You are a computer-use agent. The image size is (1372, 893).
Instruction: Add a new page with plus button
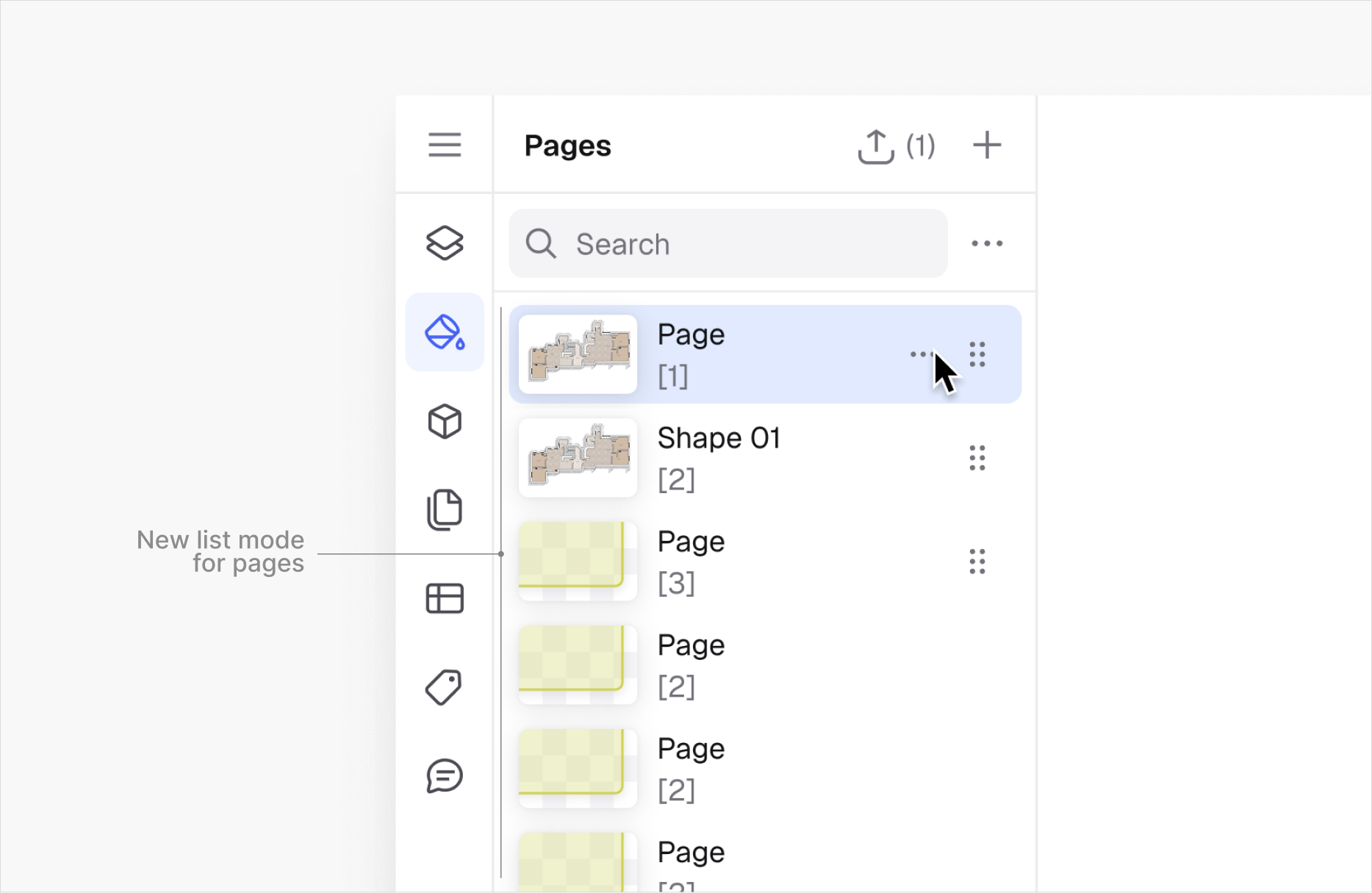click(987, 146)
